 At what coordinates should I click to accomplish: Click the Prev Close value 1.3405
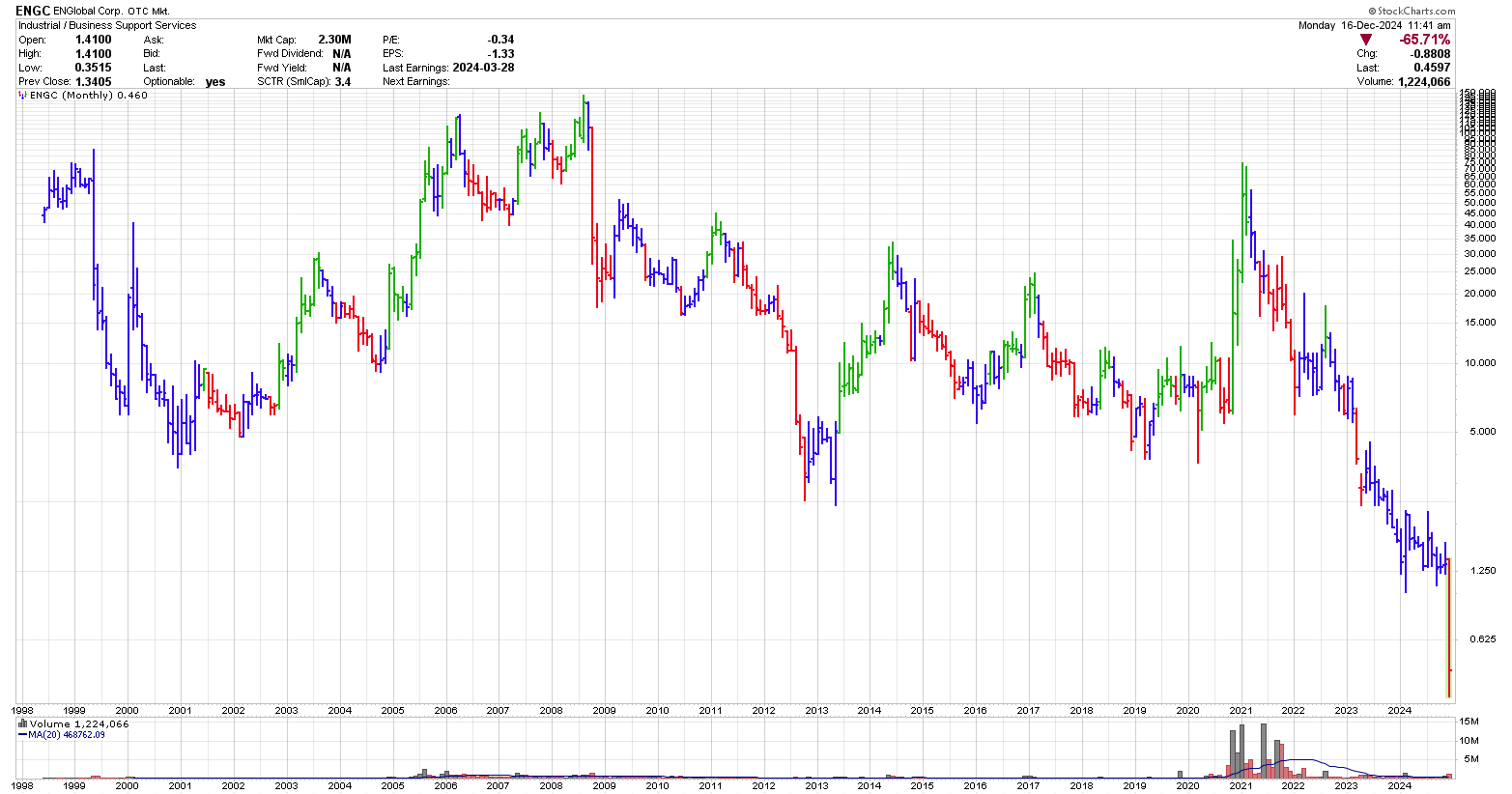click(x=94, y=82)
